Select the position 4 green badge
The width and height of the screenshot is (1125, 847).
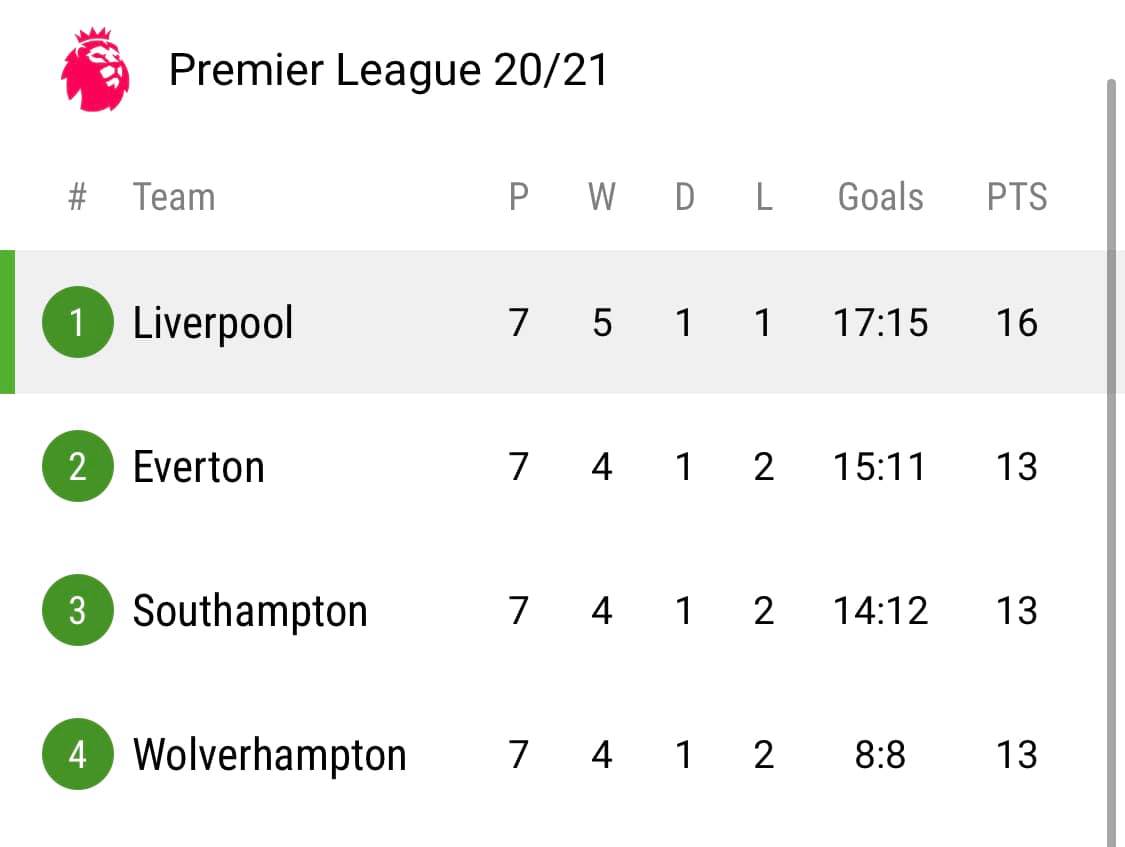[x=77, y=754]
